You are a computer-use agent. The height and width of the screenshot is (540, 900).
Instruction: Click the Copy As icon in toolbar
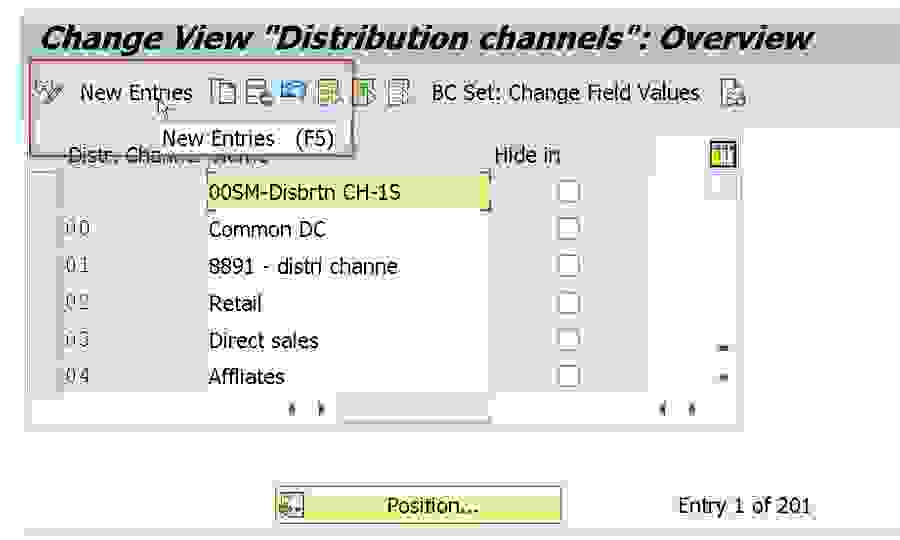(222, 93)
